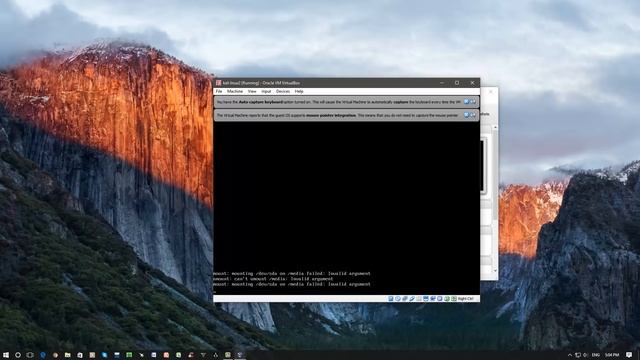Click scroll down arrow in background window
The height and width of the screenshot is (360, 640).
(x=495, y=270)
